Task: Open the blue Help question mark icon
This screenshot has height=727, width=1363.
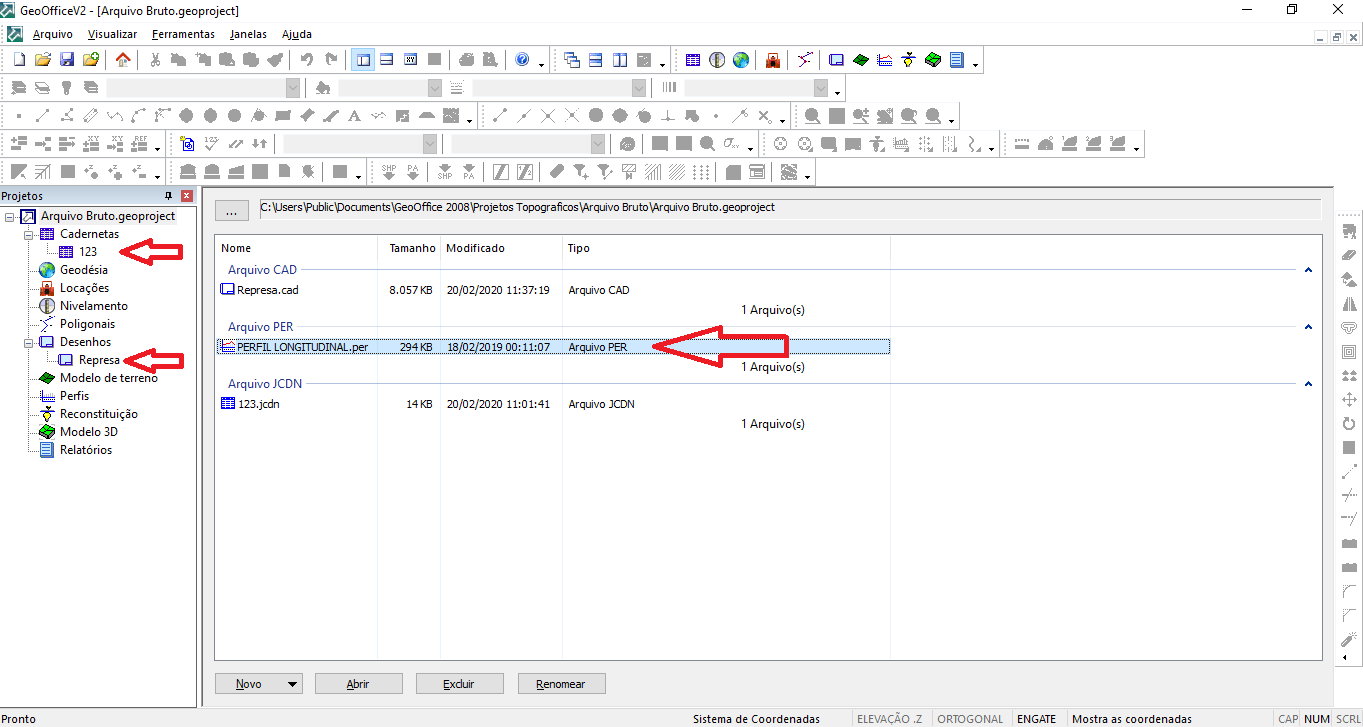Action: pyautogui.click(x=522, y=60)
